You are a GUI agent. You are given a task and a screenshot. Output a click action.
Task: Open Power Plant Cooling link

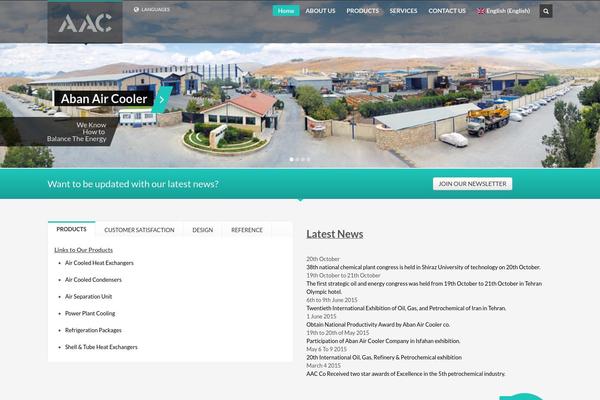click(x=90, y=313)
